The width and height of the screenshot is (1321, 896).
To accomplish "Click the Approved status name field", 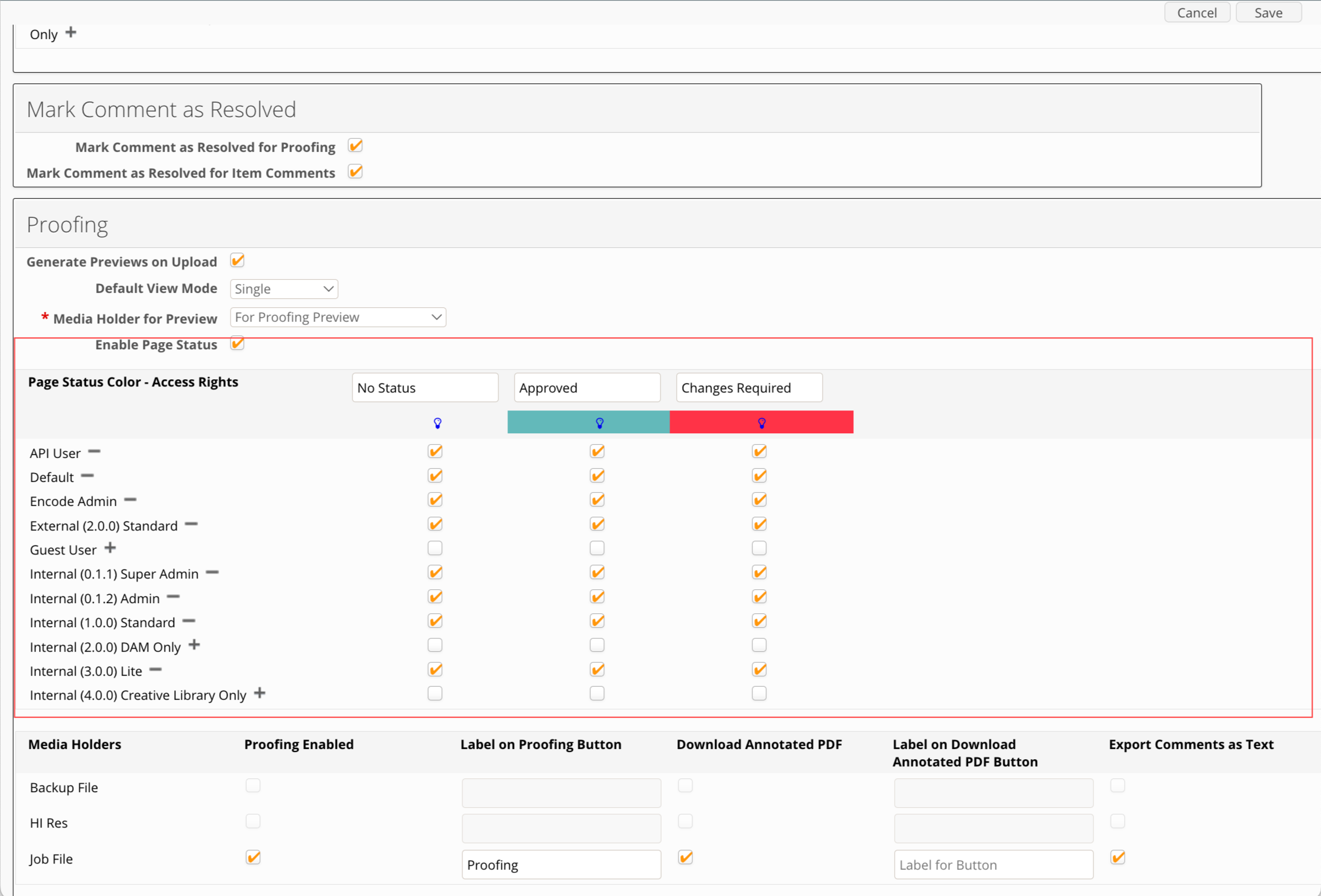I will (587, 388).
